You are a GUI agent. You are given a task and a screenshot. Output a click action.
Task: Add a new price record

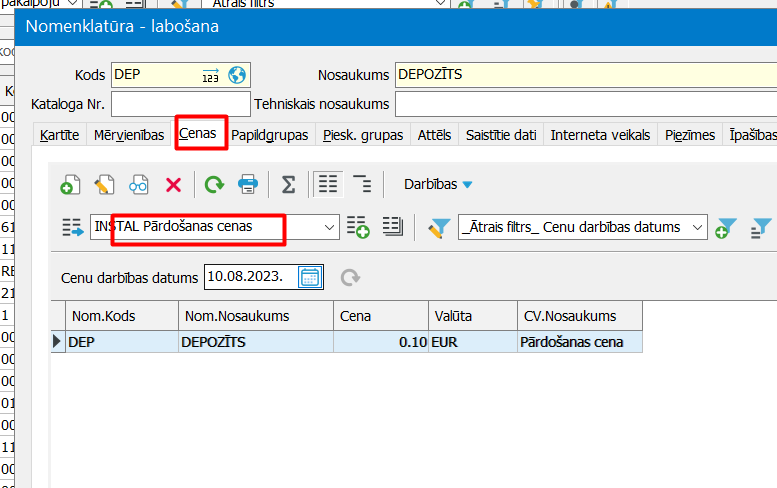pyautogui.click(x=70, y=185)
